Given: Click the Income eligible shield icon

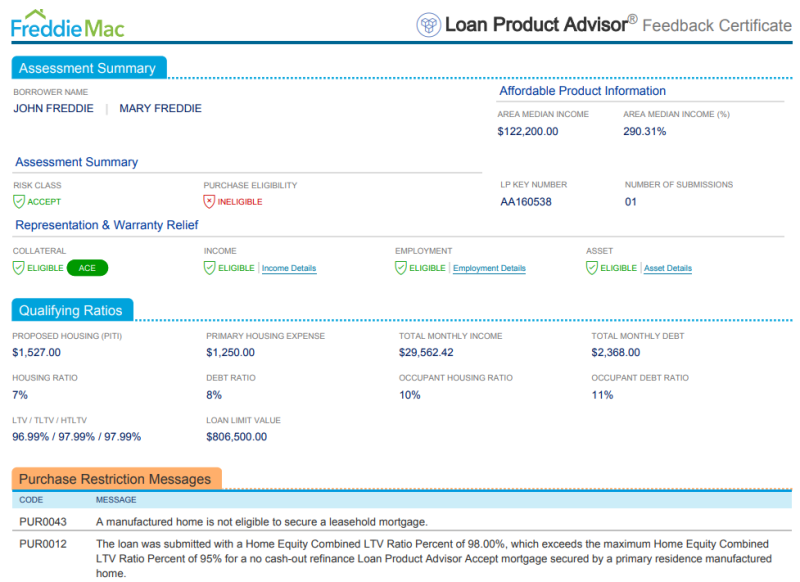Looking at the screenshot, I should pos(209,268).
